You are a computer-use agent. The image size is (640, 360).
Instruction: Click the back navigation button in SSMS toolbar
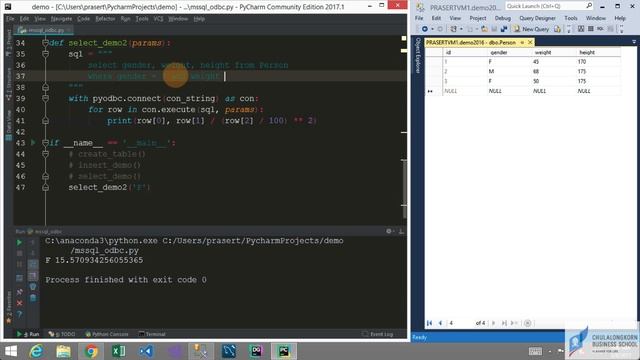pyautogui.click(x=425, y=29)
